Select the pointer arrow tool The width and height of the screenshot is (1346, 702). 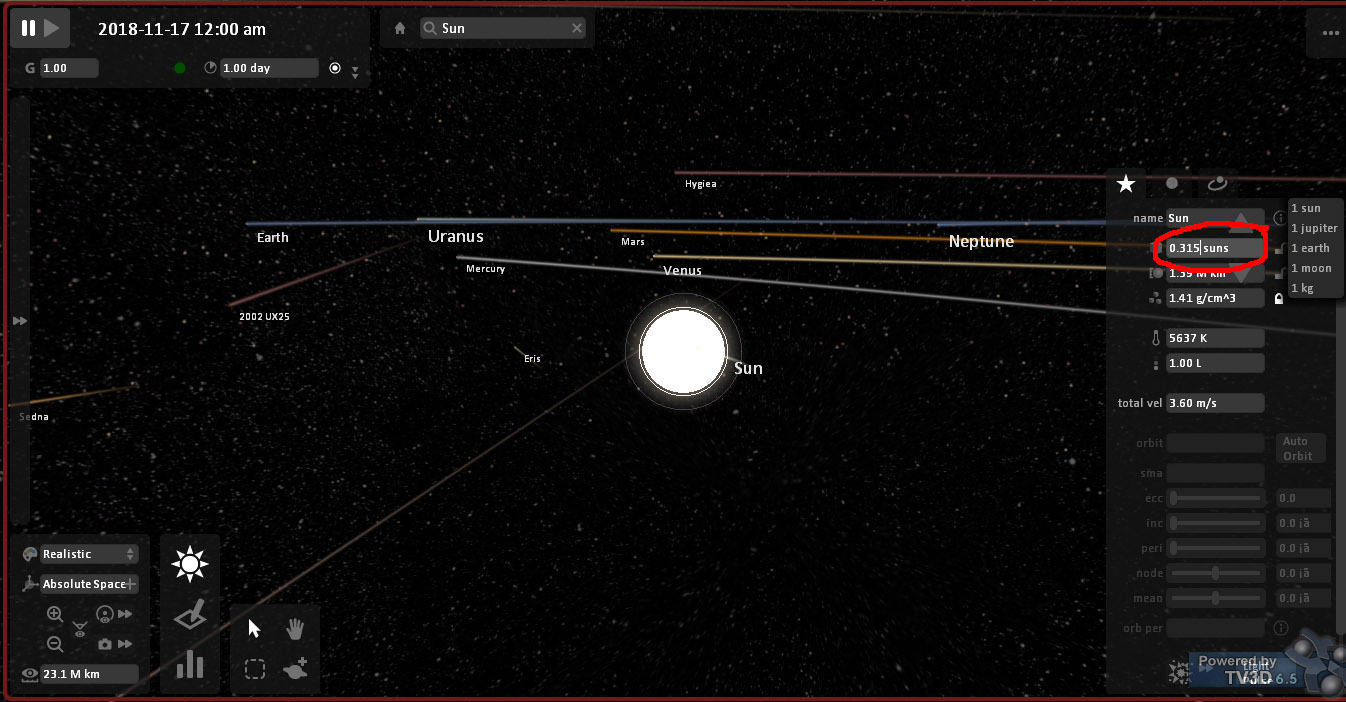click(x=254, y=628)
